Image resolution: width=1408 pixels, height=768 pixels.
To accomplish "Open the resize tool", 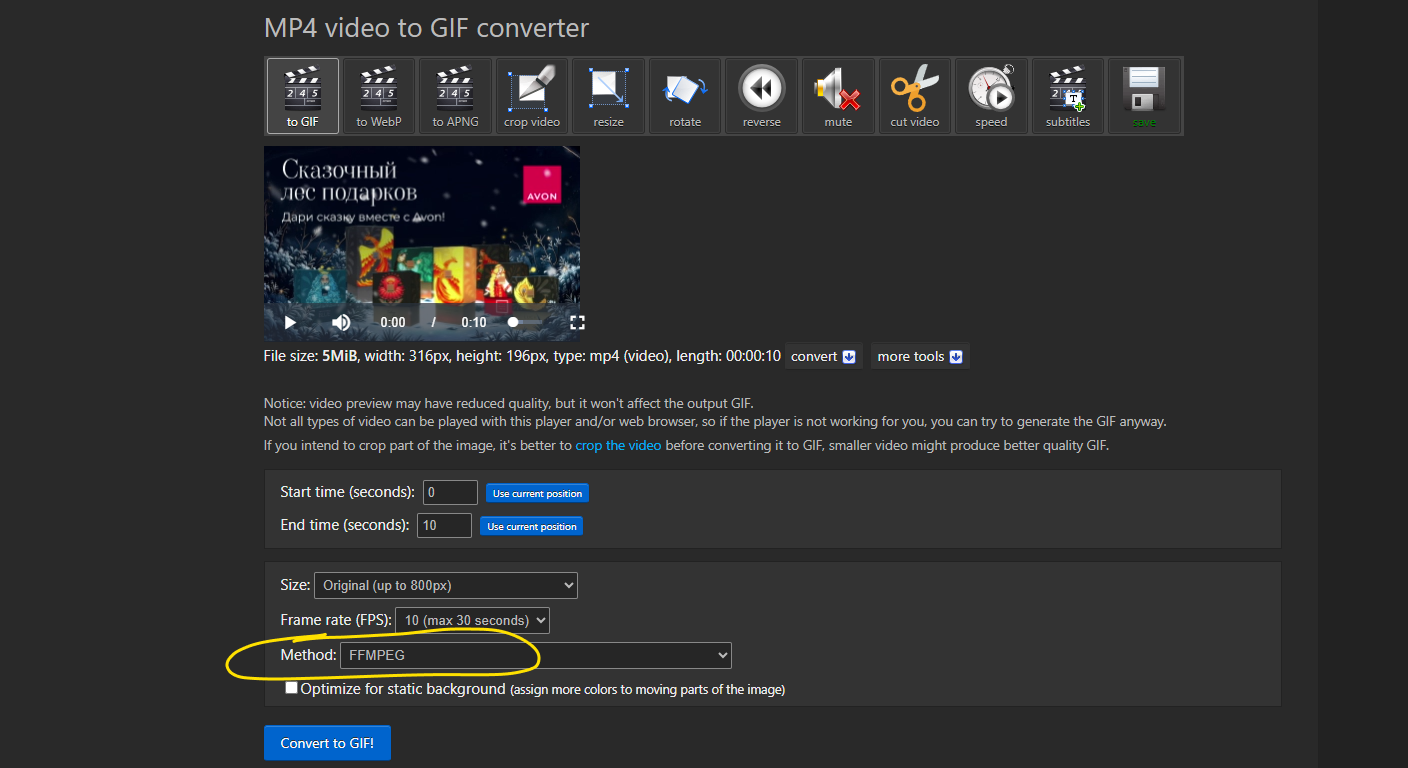I will point(608,96).
